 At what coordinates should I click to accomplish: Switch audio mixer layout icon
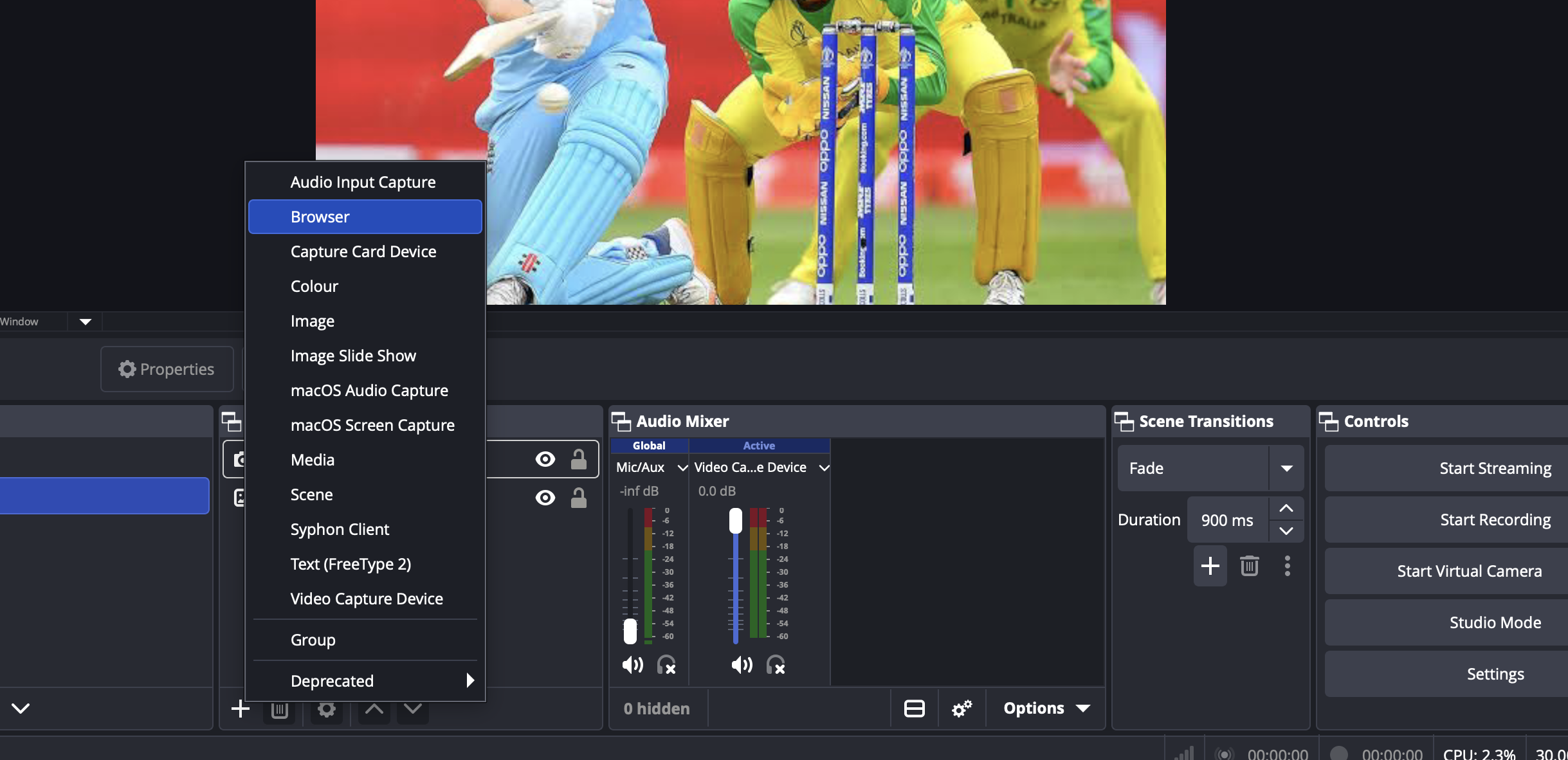[914, 709]
